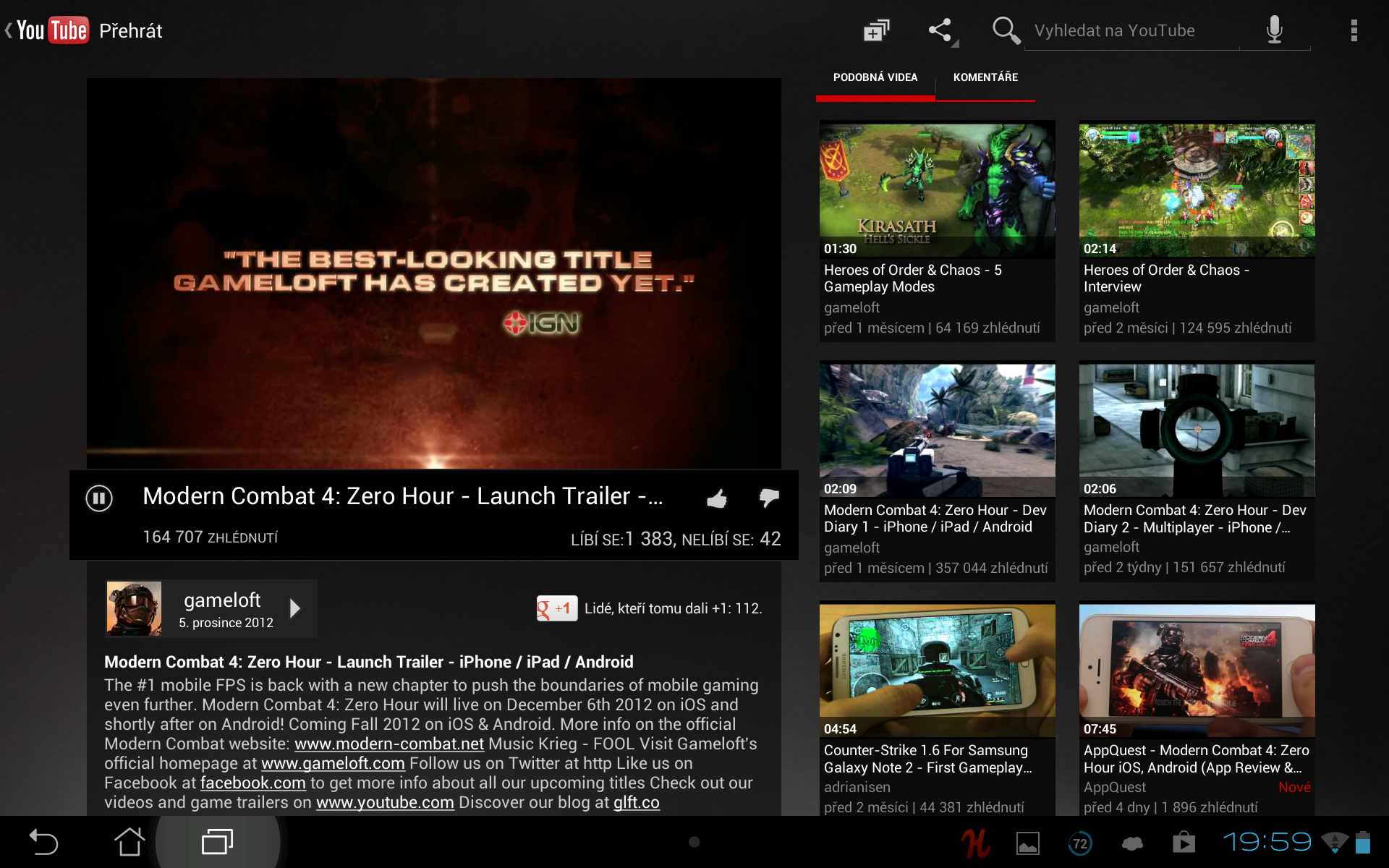Open the 72 battery circle notification

(x=1079, y=843)
